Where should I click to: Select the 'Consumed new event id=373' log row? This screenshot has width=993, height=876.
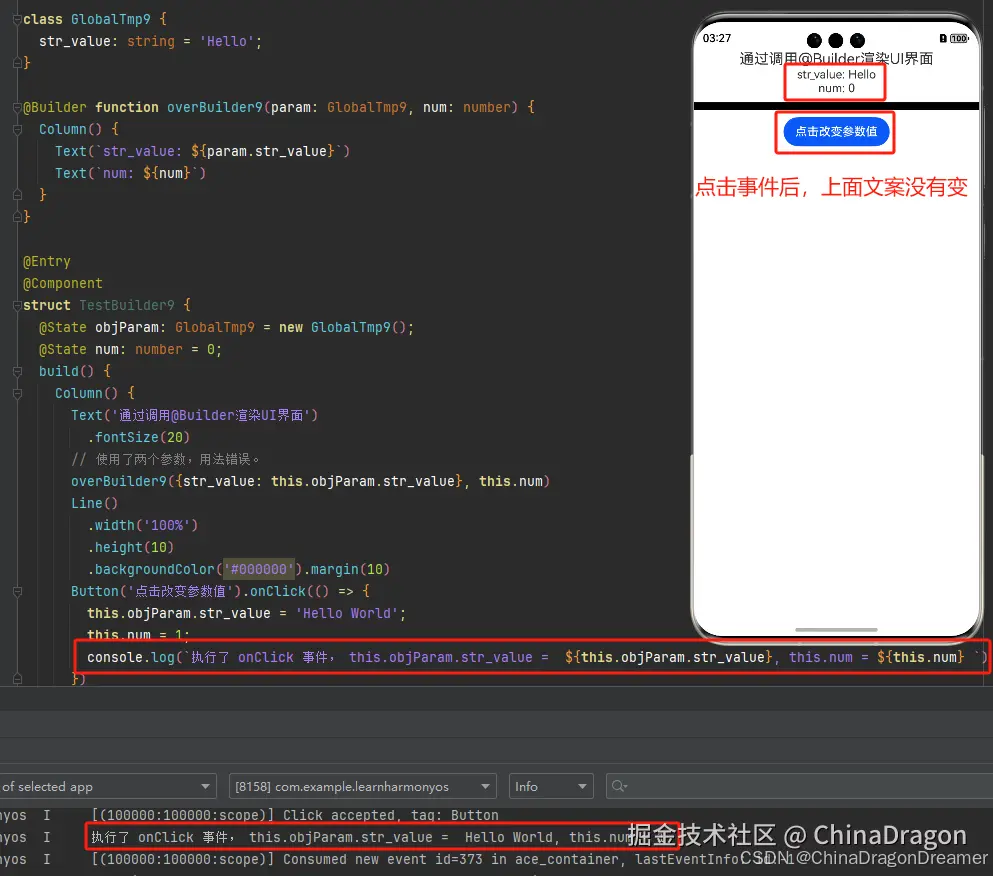tap(443, 860)
